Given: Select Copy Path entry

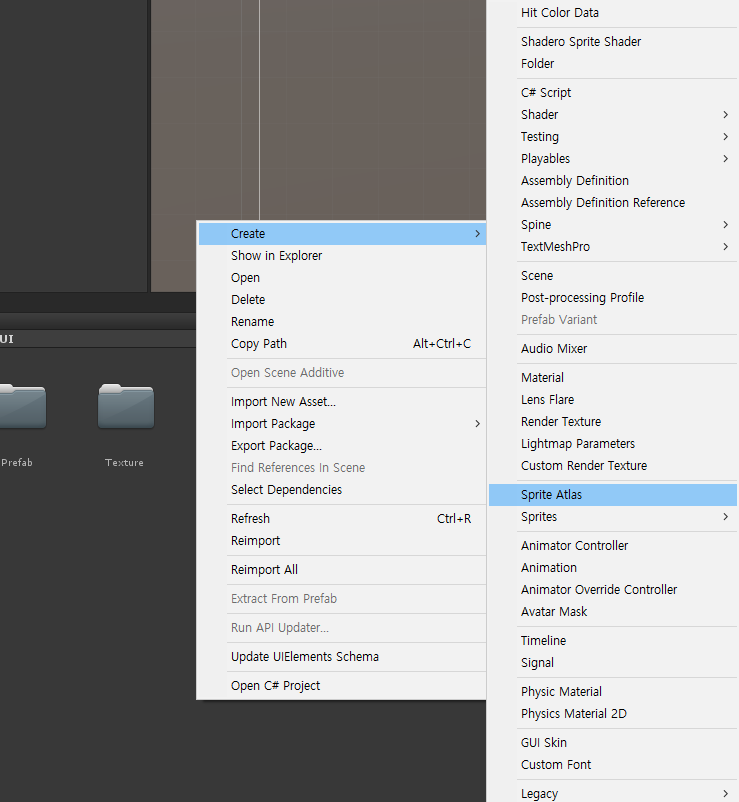Looking at the screenshot, I should (x=342, y=344).
